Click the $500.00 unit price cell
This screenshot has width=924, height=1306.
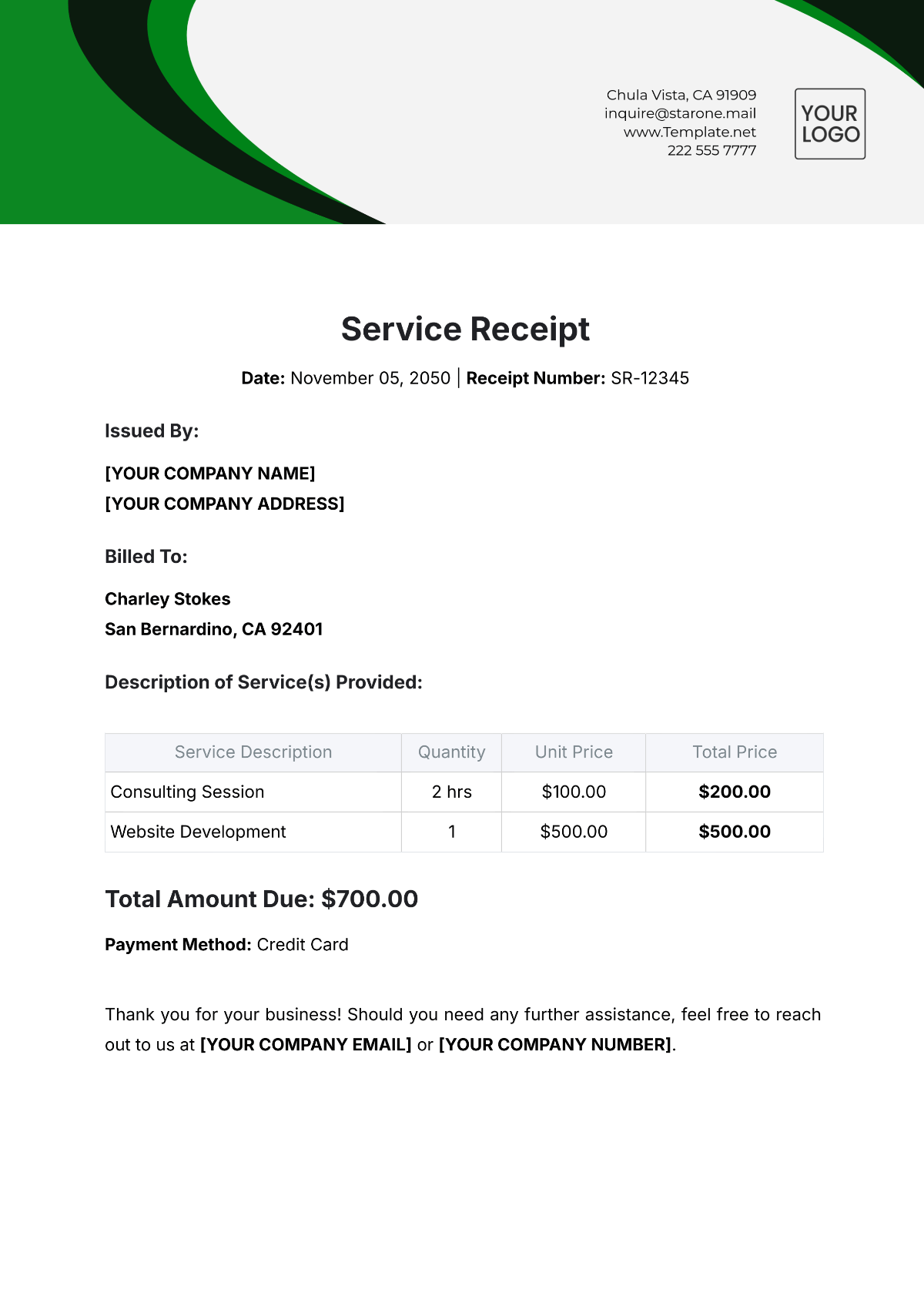tap(574, 832)
